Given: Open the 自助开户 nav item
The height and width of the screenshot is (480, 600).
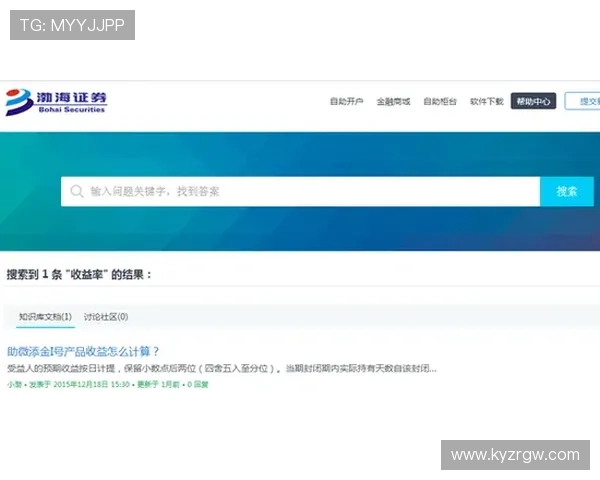Looking at the screenshot, I should pos(346,101).
